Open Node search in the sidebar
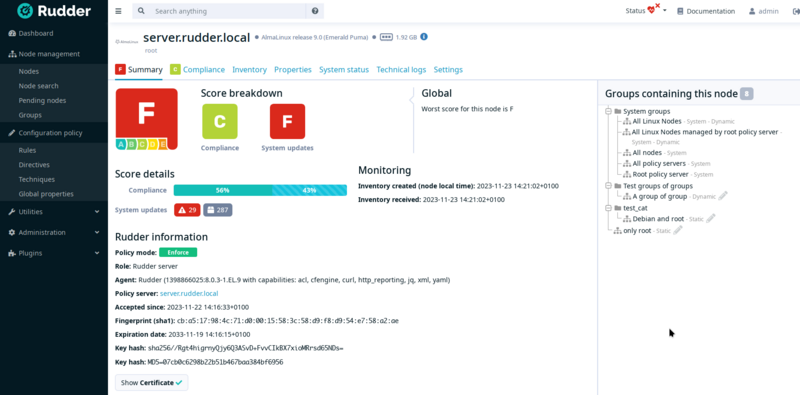 (54, 86)
